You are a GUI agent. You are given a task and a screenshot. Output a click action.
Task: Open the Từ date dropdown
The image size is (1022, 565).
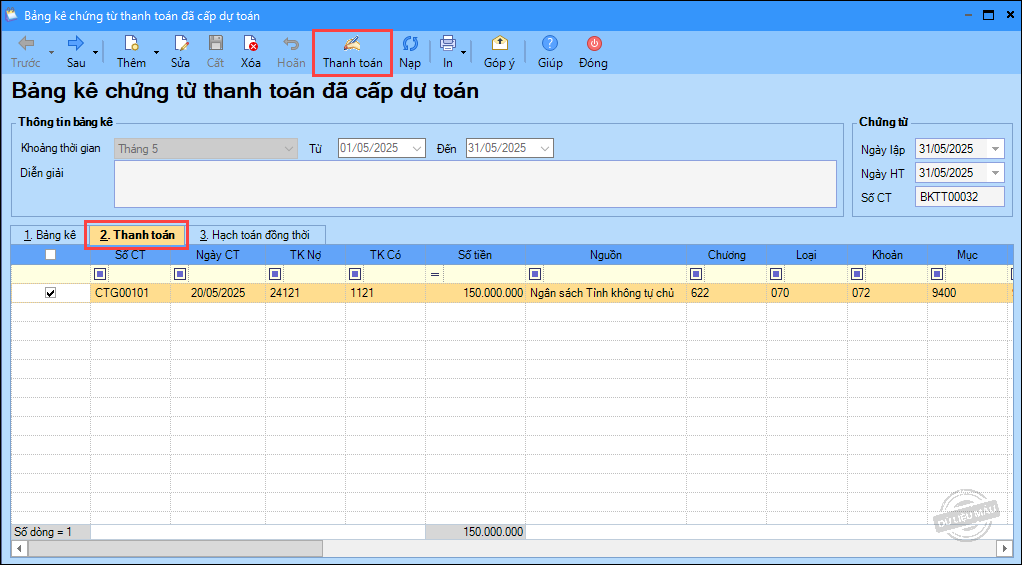click(416, 149)
